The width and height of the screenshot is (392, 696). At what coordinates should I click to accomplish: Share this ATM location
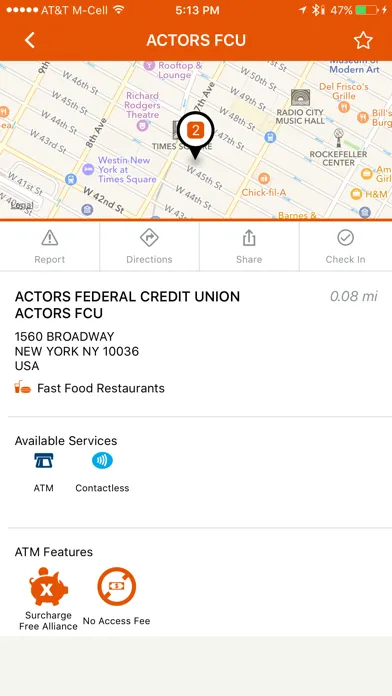pos(249,247)
